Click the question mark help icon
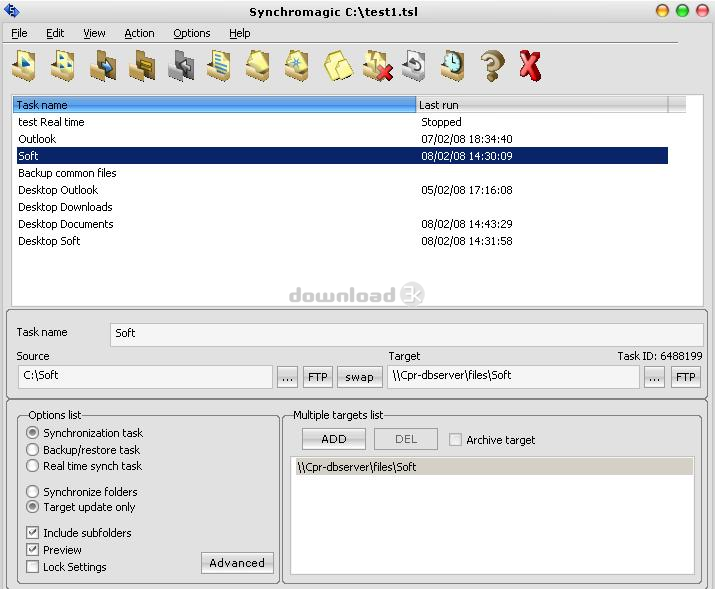The height and width of the screenshot is (589, 715). [492, 66]
